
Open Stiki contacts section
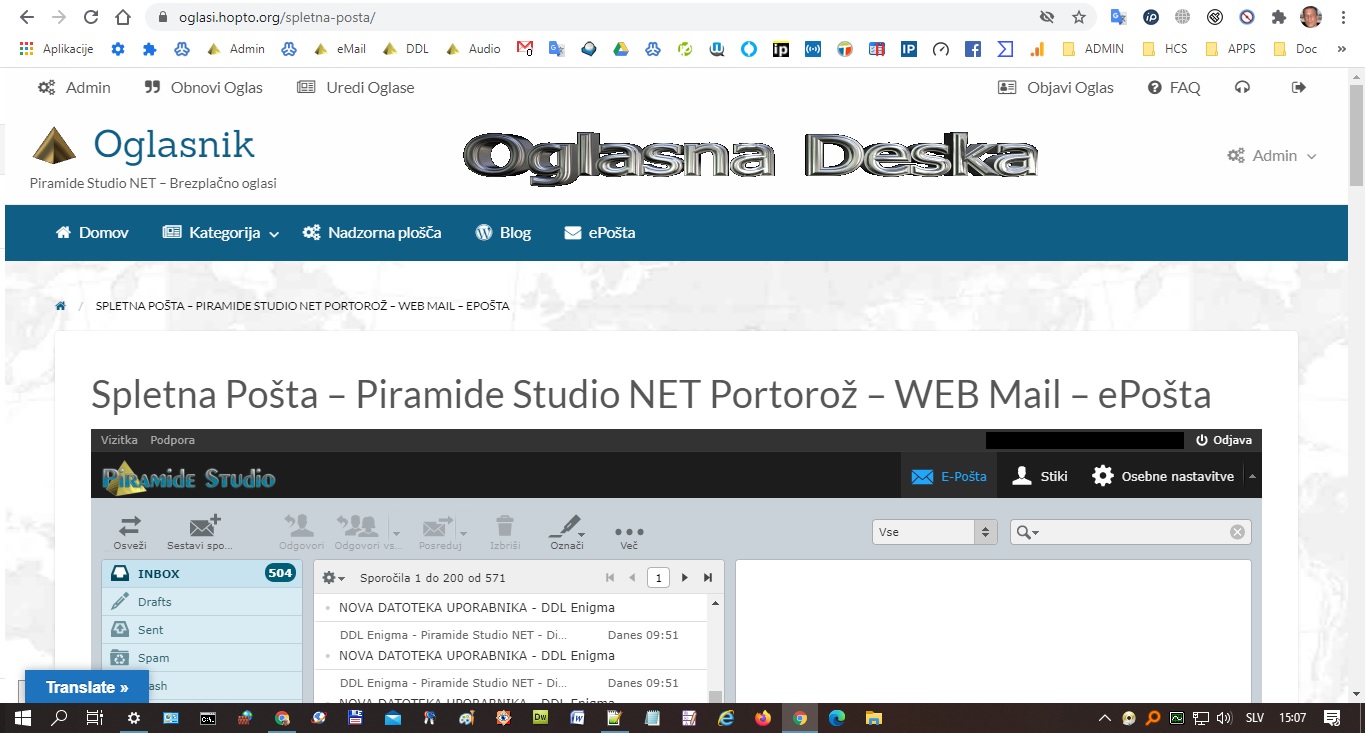point(1040,477)
